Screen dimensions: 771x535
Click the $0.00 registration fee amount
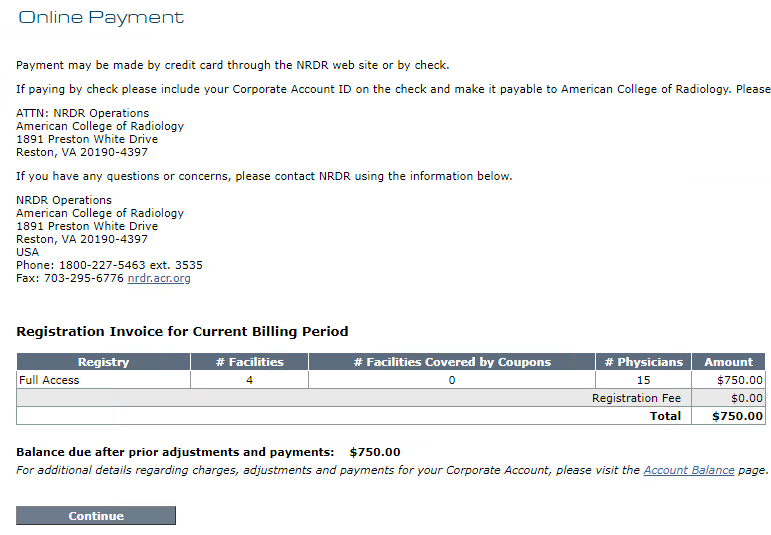747,398
